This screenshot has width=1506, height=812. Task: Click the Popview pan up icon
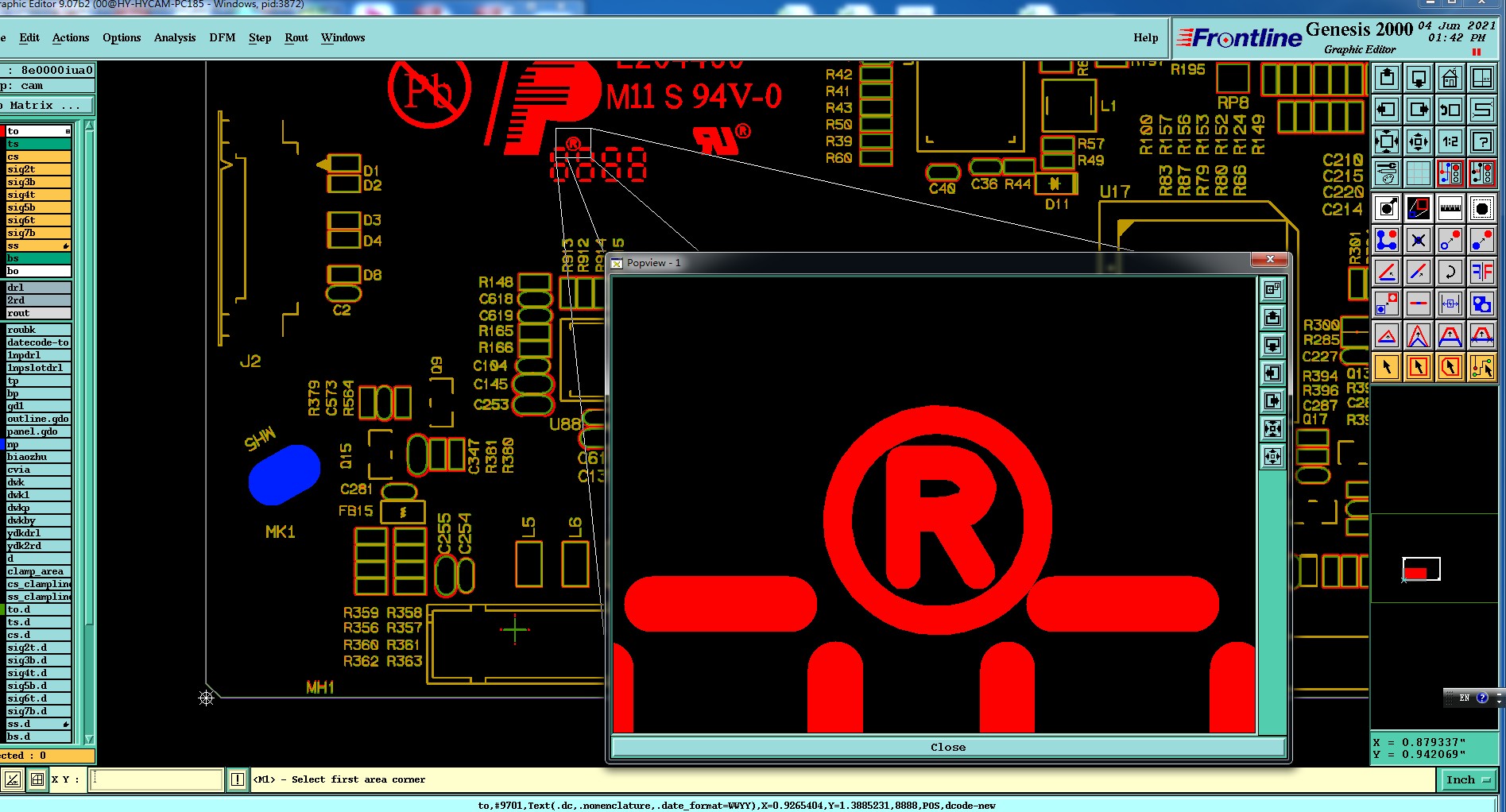point(1273,318)
